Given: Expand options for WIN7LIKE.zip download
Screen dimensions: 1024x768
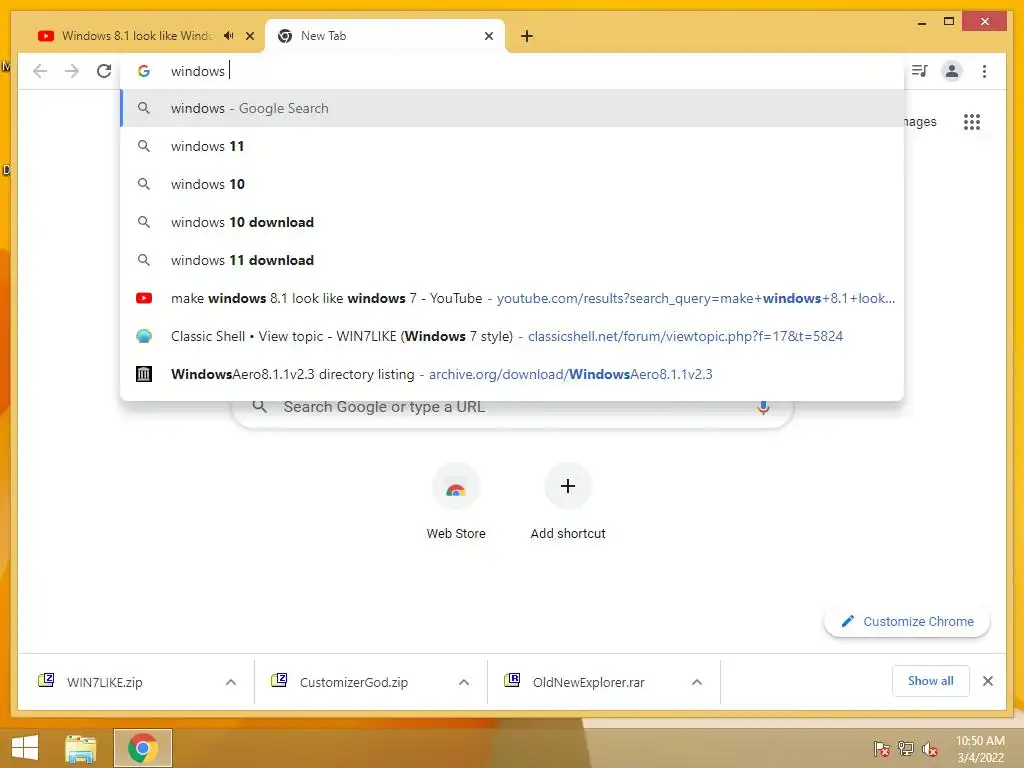Looking at the screenshot, I should [x=231, y=682].
